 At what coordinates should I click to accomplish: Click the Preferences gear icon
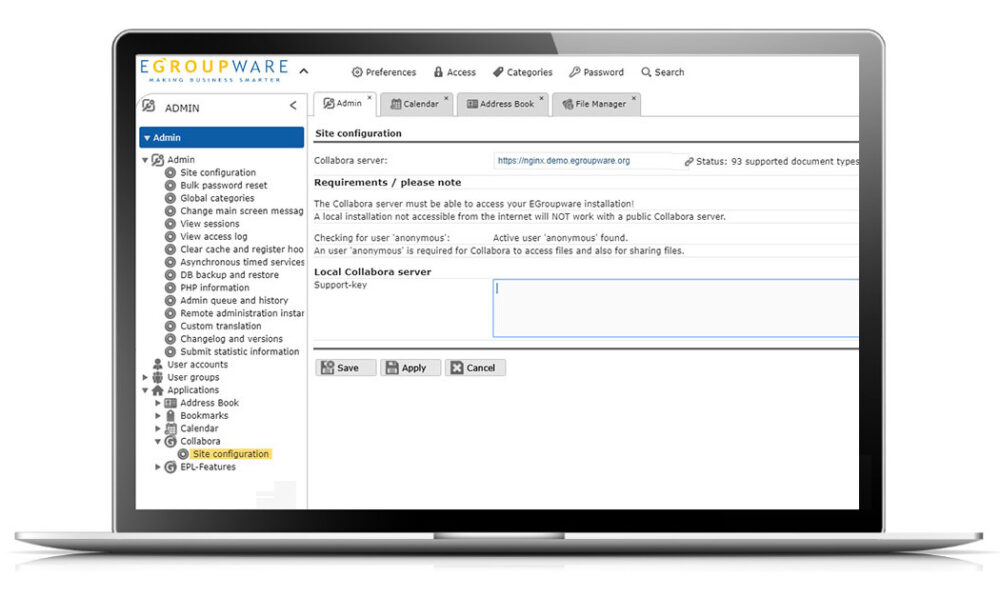coord(357,72)
